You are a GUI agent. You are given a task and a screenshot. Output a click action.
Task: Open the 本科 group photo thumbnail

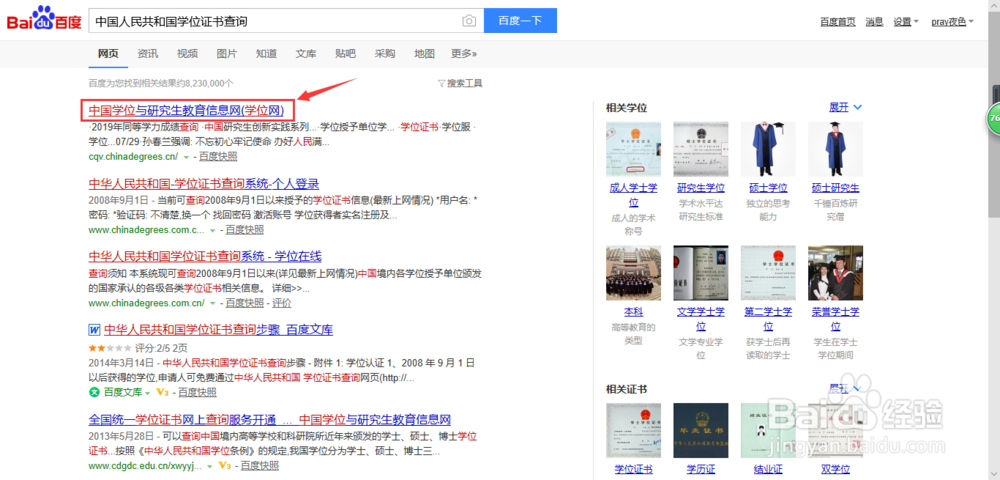633,273
